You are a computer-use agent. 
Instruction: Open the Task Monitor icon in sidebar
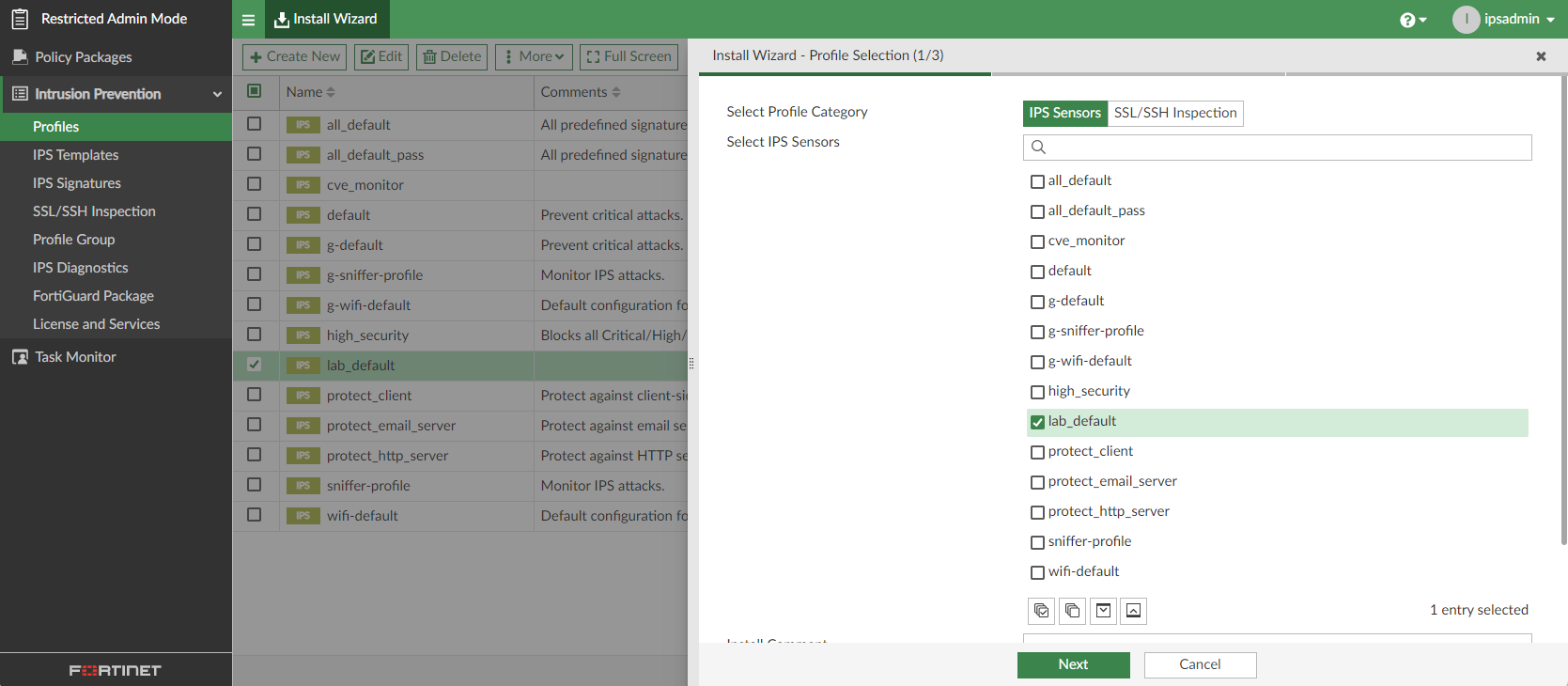20,357
